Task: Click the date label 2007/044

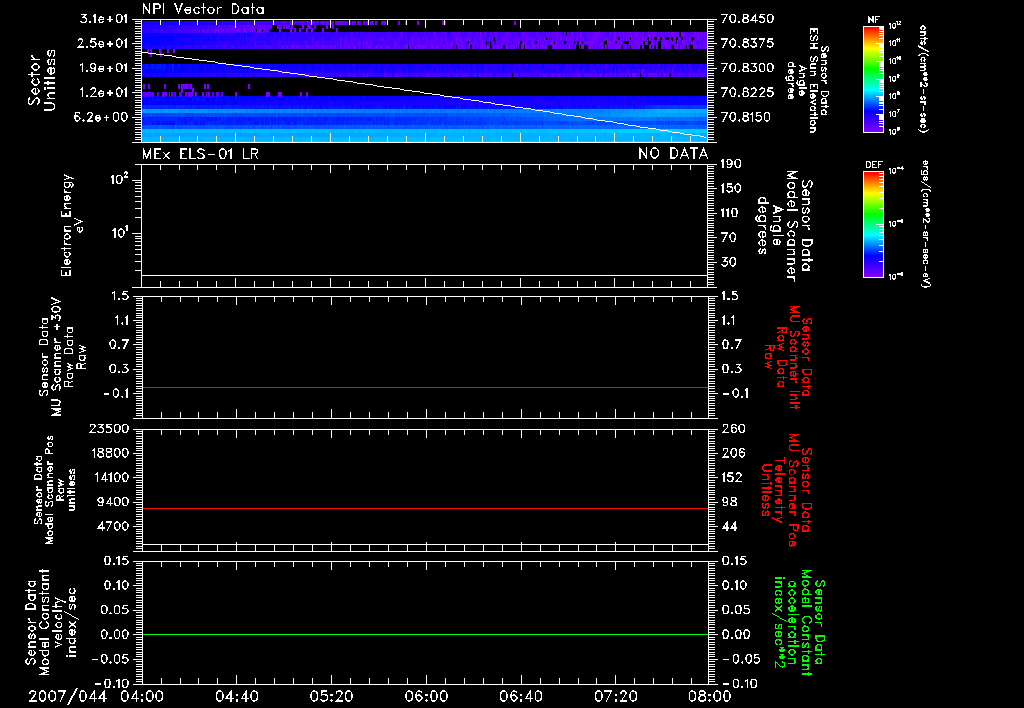Action: click(x=67, y=696)
